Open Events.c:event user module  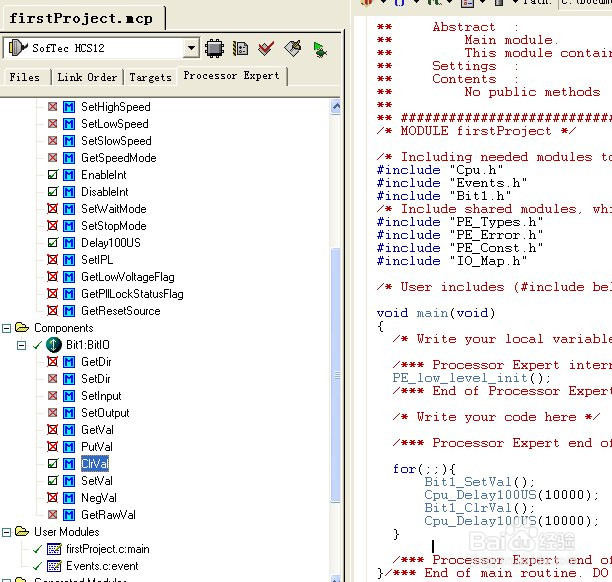pyautogui.click(x=102, y=566)
